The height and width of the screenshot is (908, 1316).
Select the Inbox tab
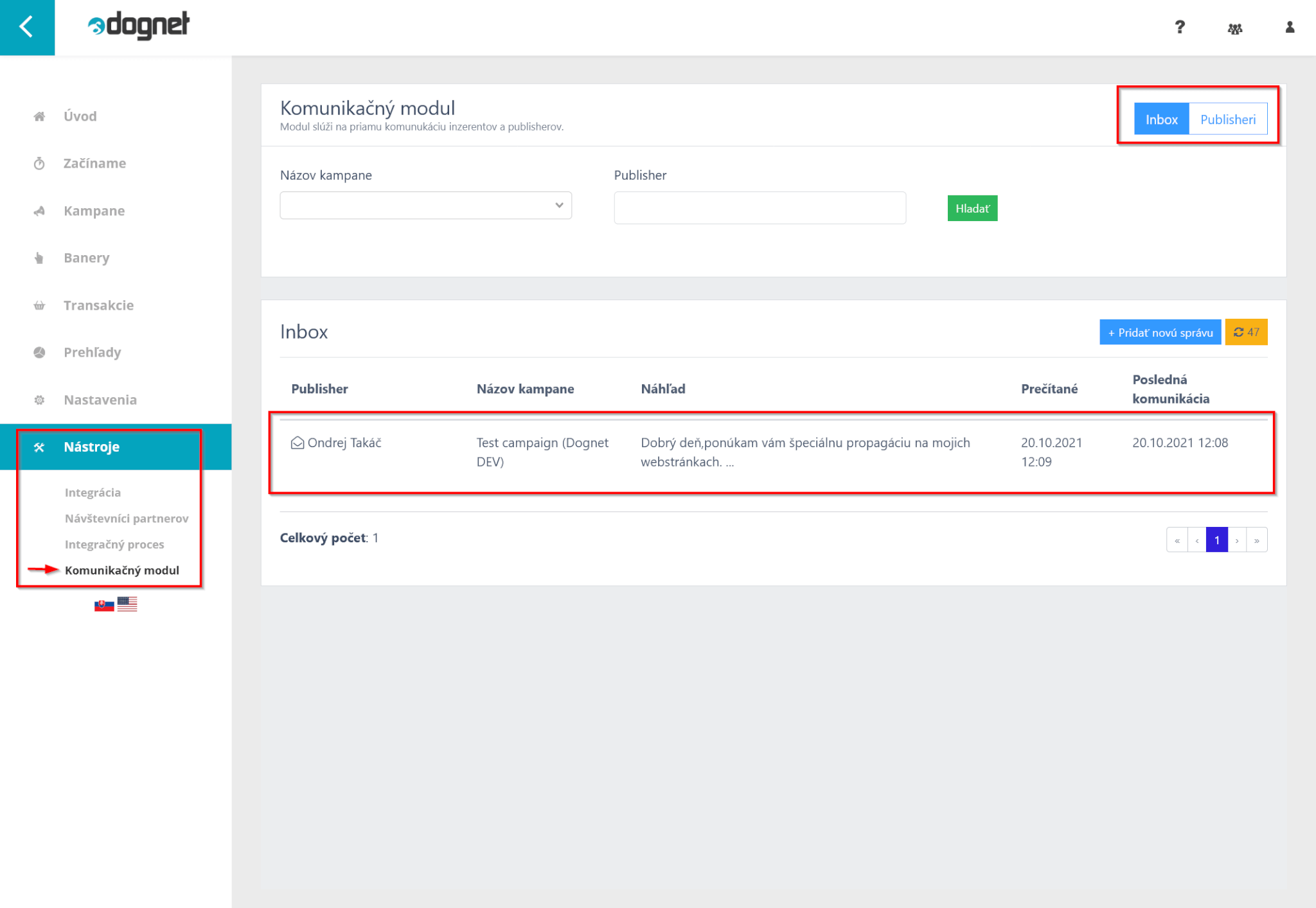(x=1160, y=120)
